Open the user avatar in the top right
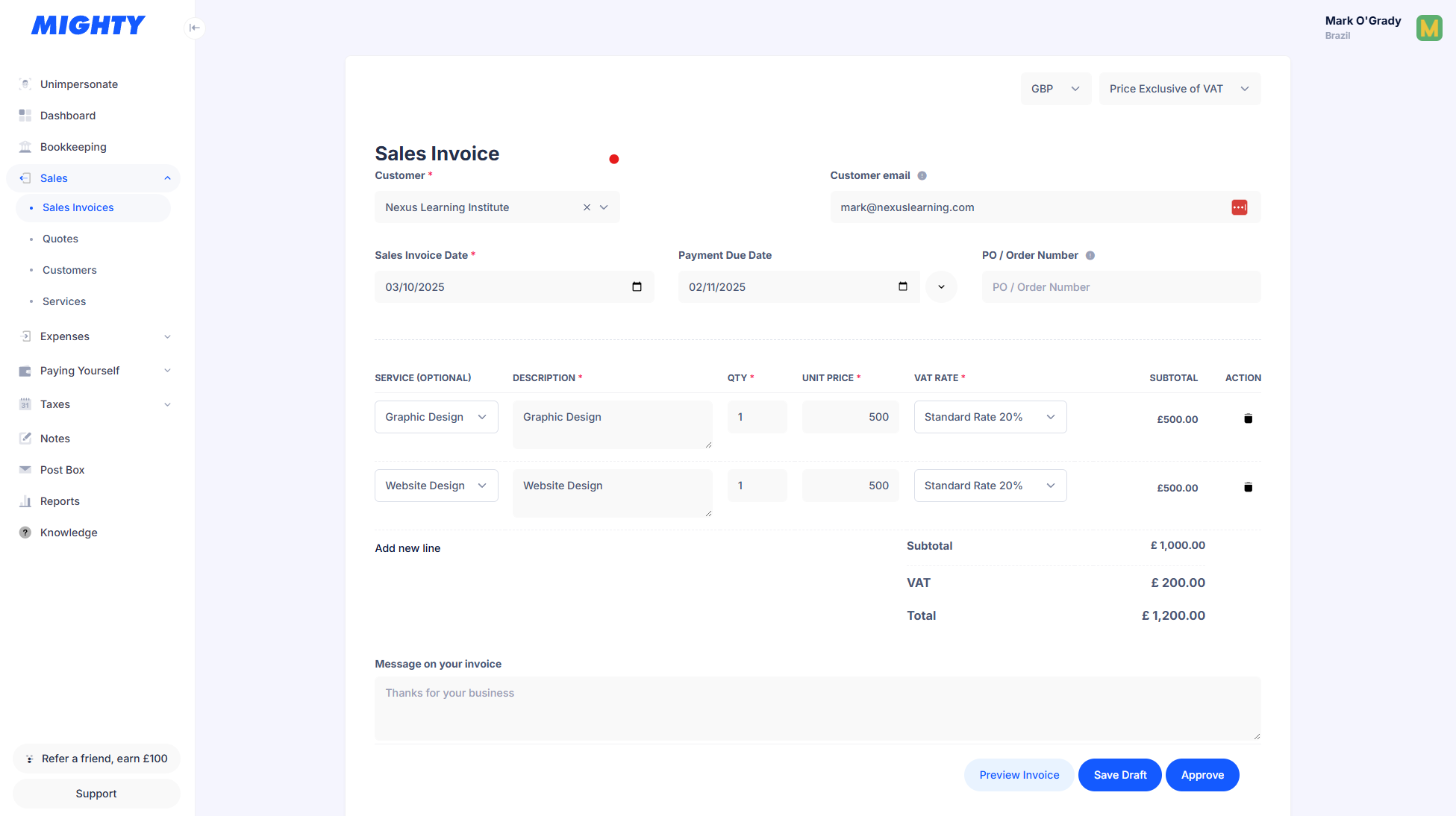The width and height of the screenshot is (1456, 816). 1429,28
